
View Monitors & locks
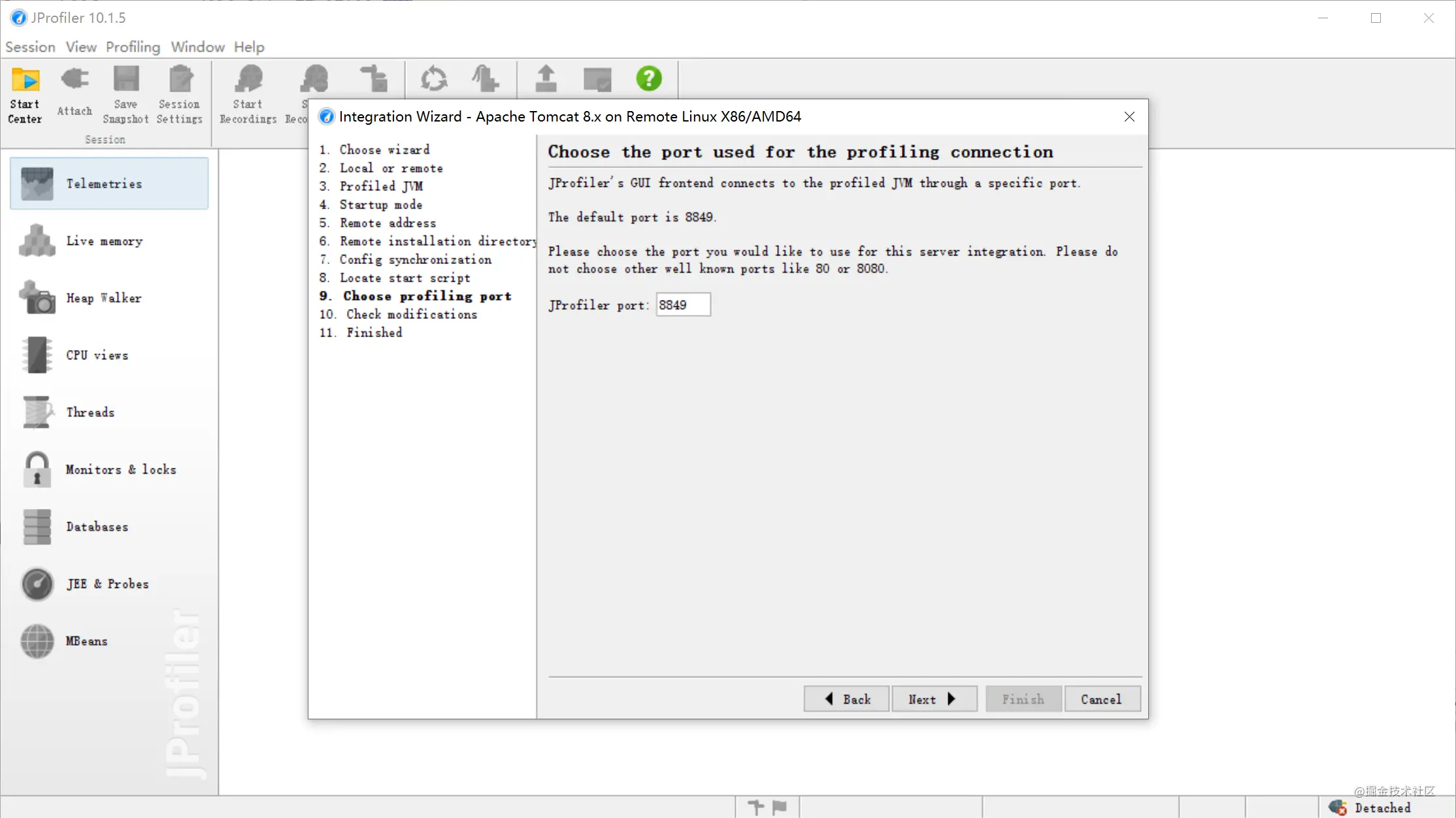[121, 469]
